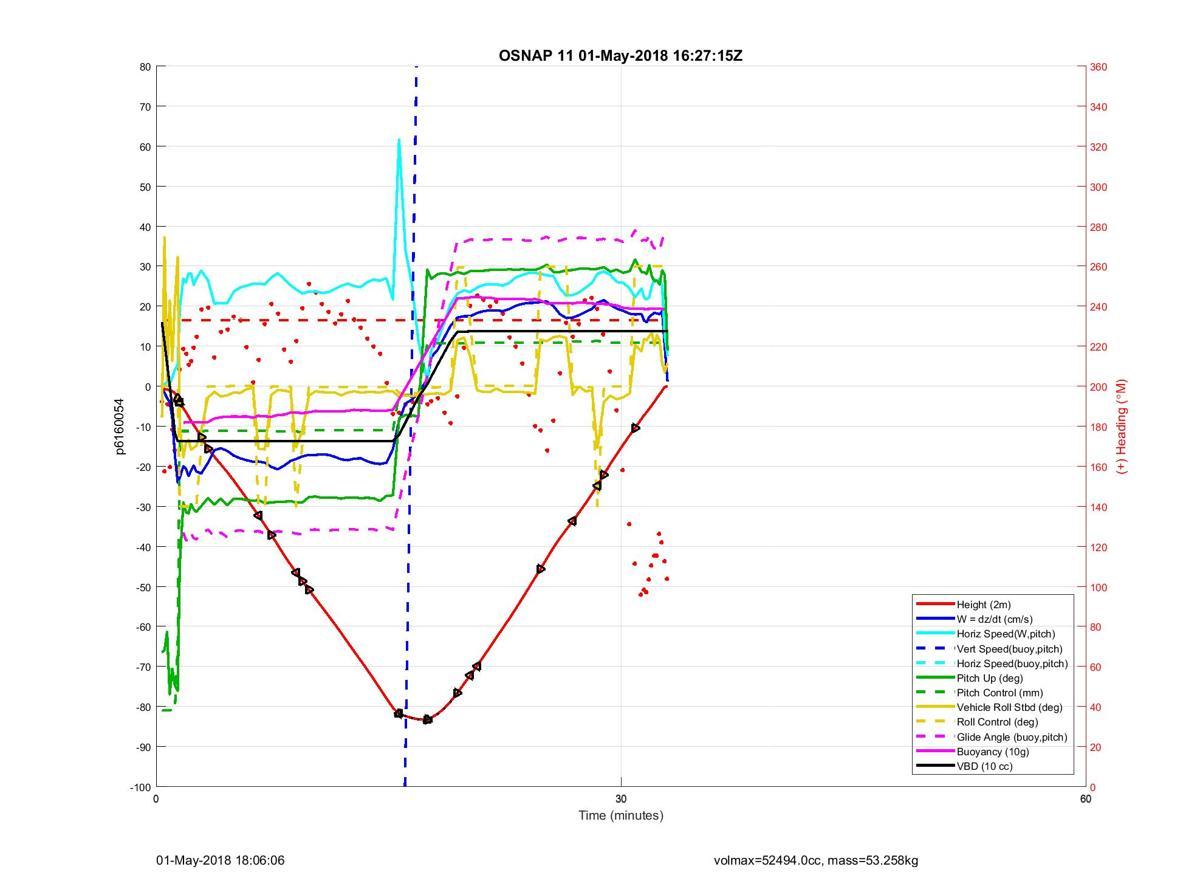Click left axis tick label "-60"

[x=143, y=627]
